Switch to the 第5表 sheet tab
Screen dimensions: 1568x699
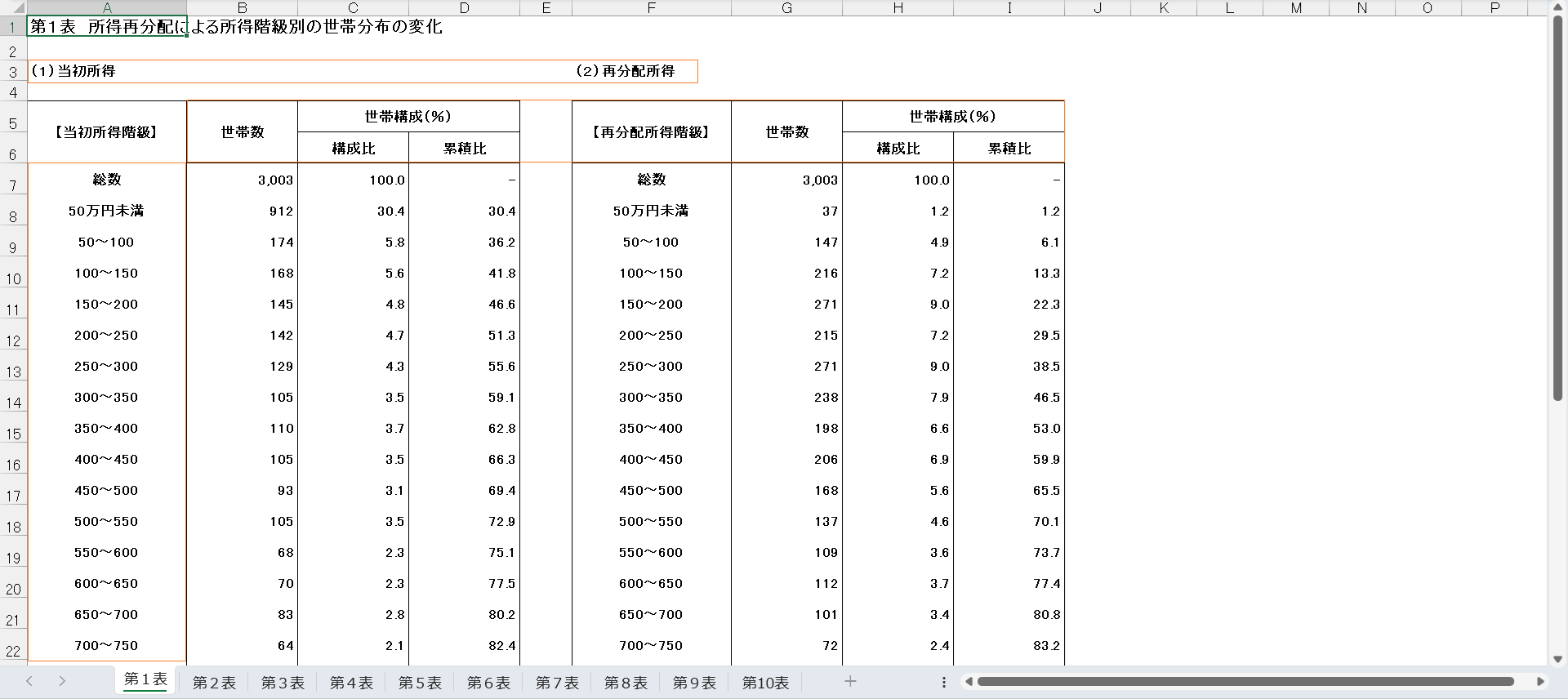pos(420,683)
